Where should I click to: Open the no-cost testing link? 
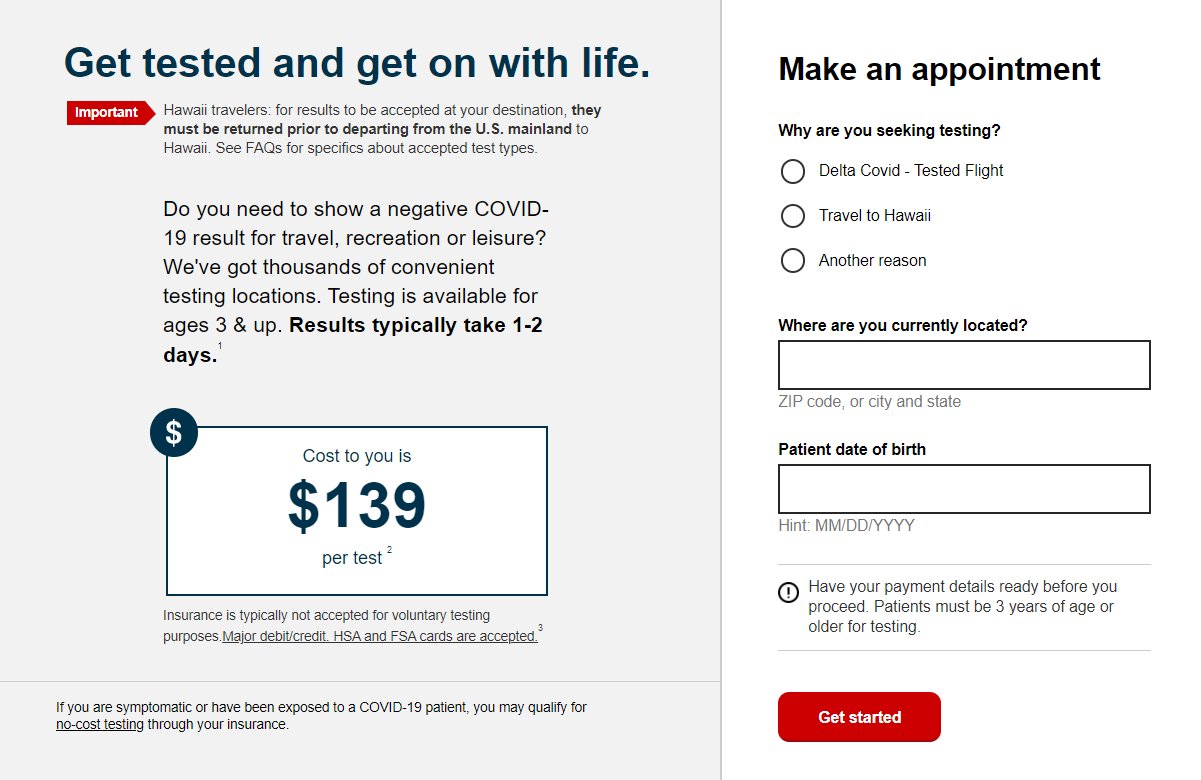coord(99,724)
